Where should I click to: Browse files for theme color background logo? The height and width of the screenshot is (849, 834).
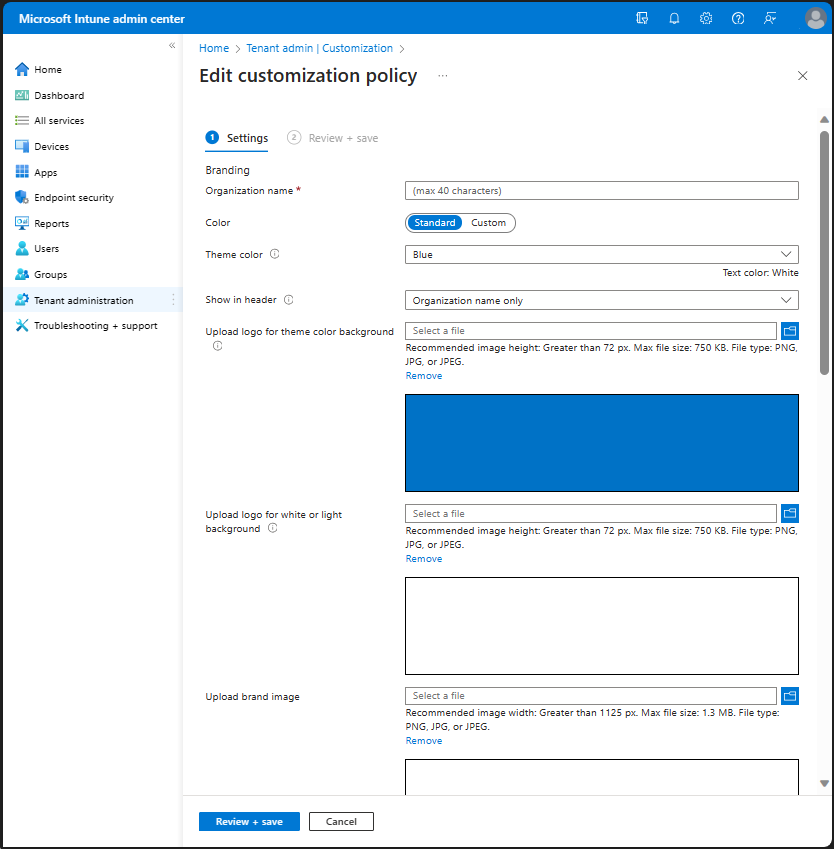pos(790,330)
